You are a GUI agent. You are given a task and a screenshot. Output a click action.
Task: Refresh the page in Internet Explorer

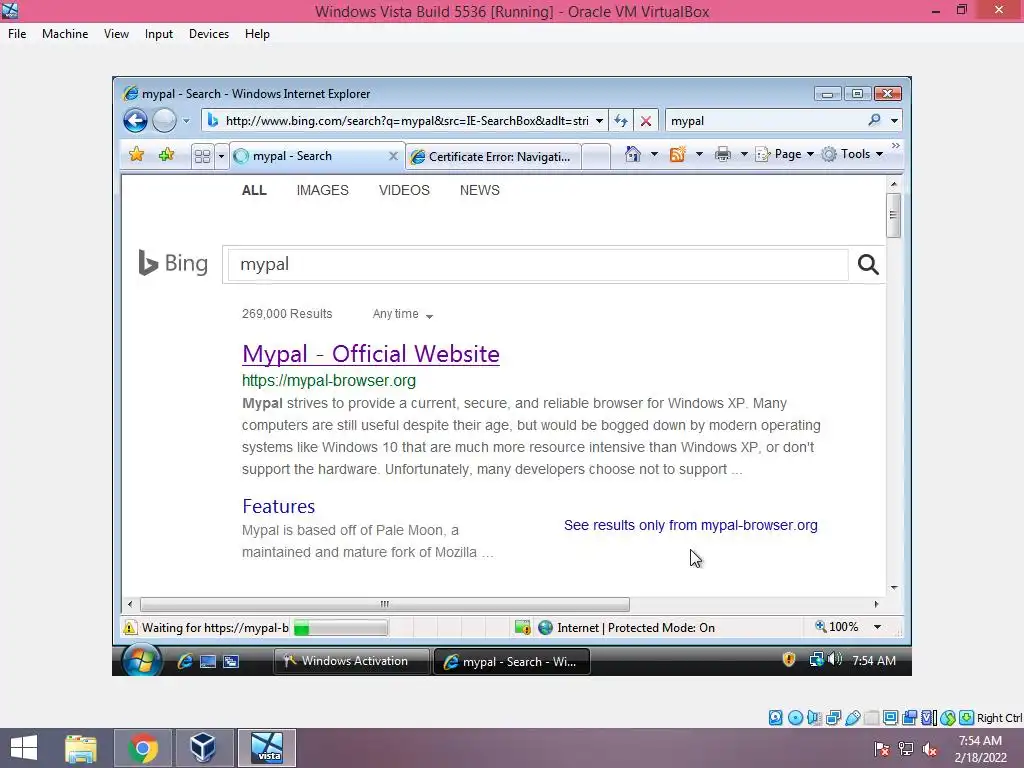[621, 121]
